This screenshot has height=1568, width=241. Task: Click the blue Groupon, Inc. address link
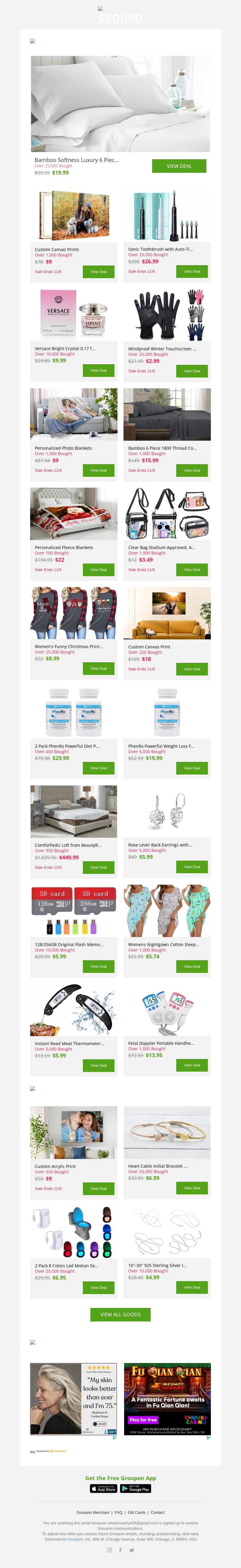tap(76, 1539)
